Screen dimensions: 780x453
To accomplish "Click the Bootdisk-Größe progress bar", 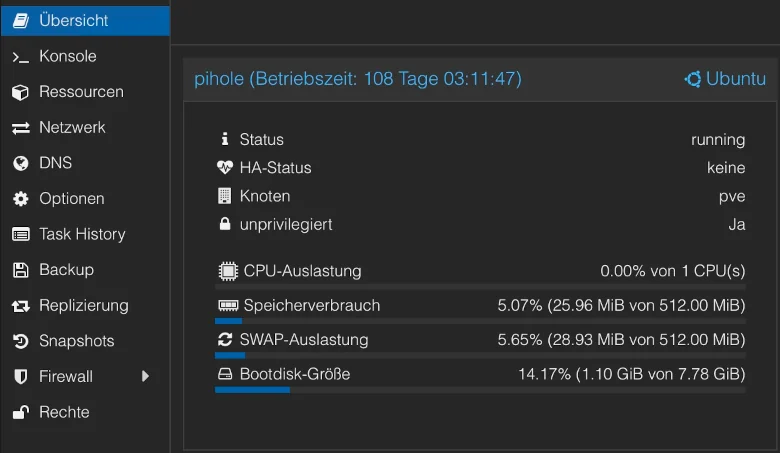I will pos(480,390).
